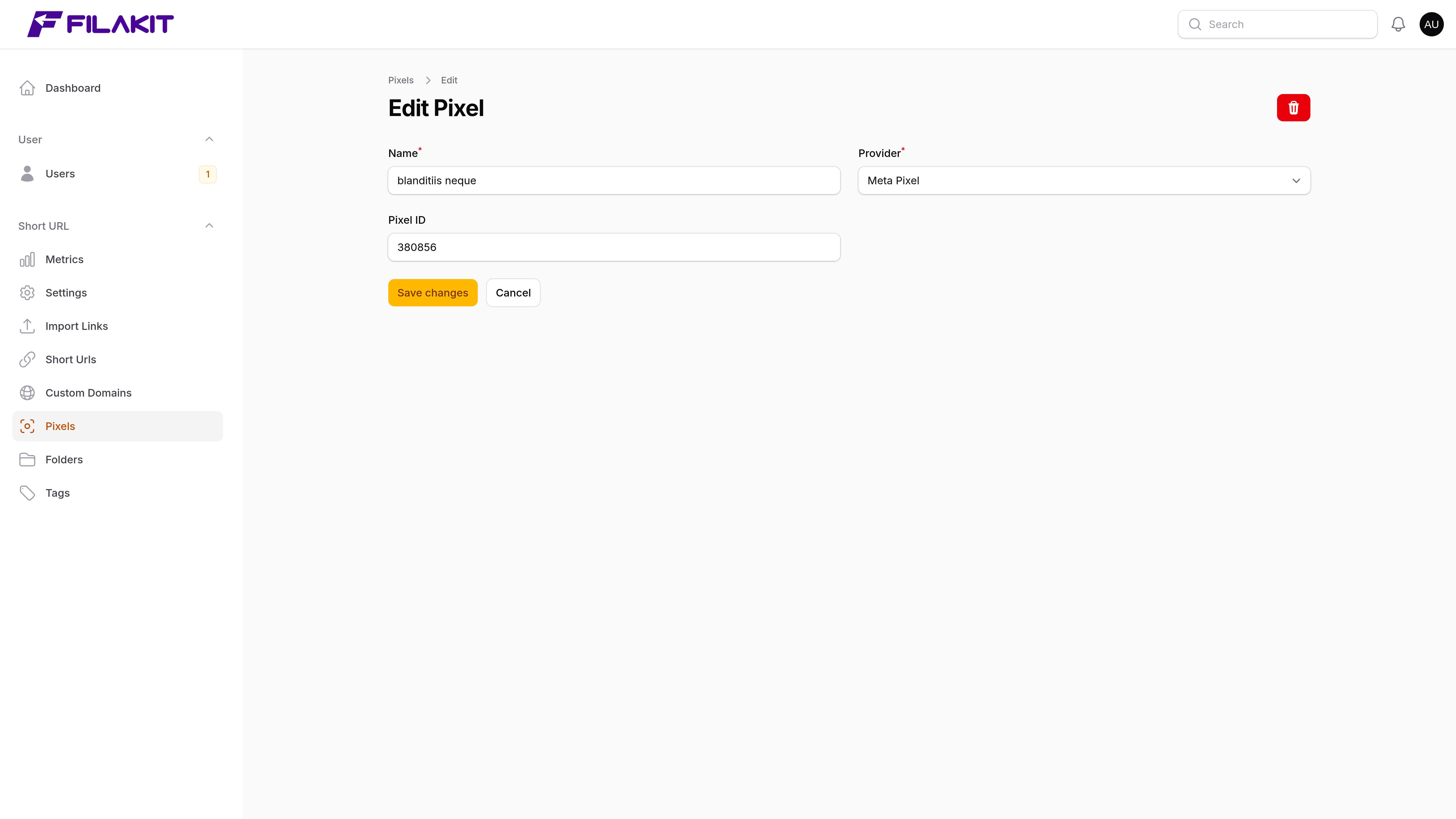Focus the Pixel ID input field
Viewport: 1456px width, 819px height.
click(x=614, y=247)
